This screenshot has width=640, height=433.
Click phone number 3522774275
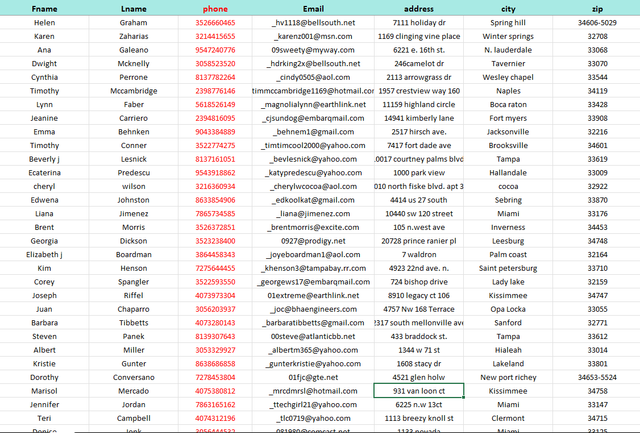point(215,145)
